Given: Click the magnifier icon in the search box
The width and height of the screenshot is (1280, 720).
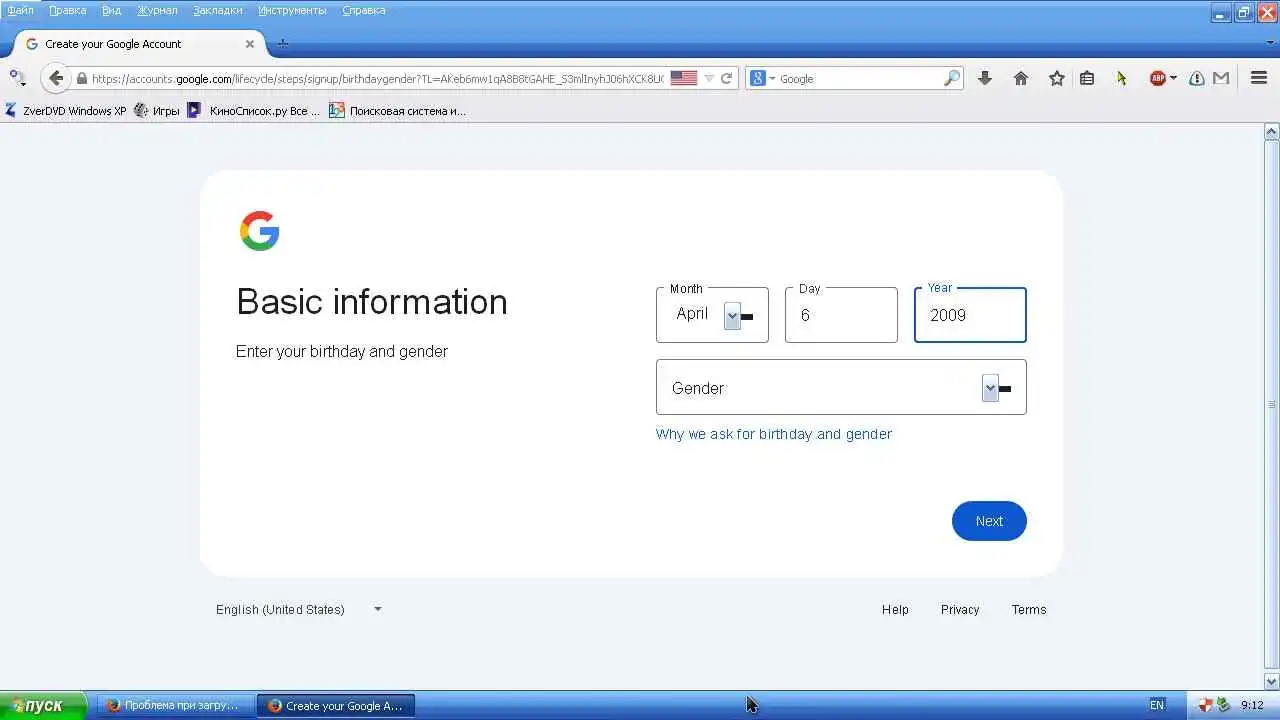Looking at the screenshot, I should point(952,78).
